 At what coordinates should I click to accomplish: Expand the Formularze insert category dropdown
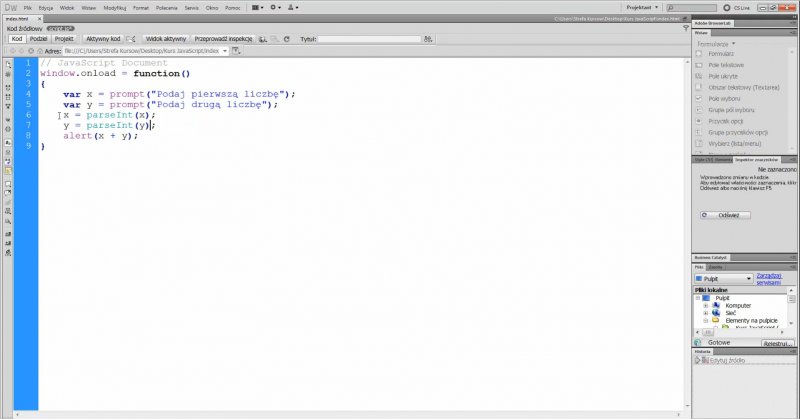click(x=716, y=43)
